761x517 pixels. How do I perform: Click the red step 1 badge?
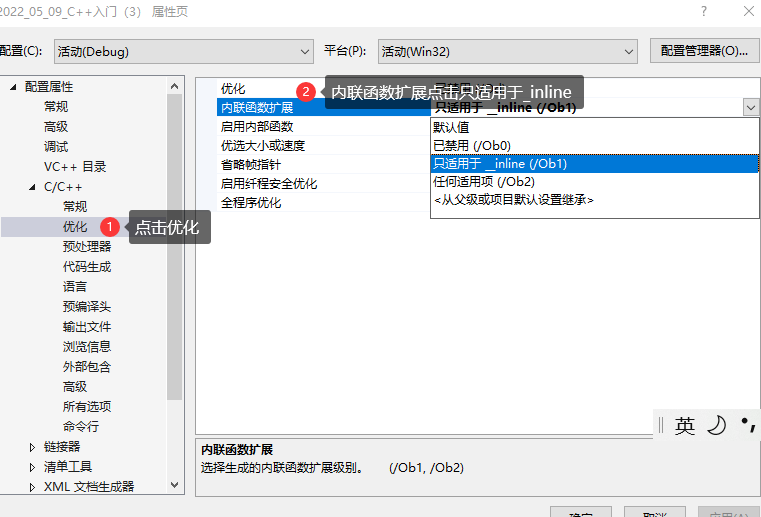(x=111, y=227)
